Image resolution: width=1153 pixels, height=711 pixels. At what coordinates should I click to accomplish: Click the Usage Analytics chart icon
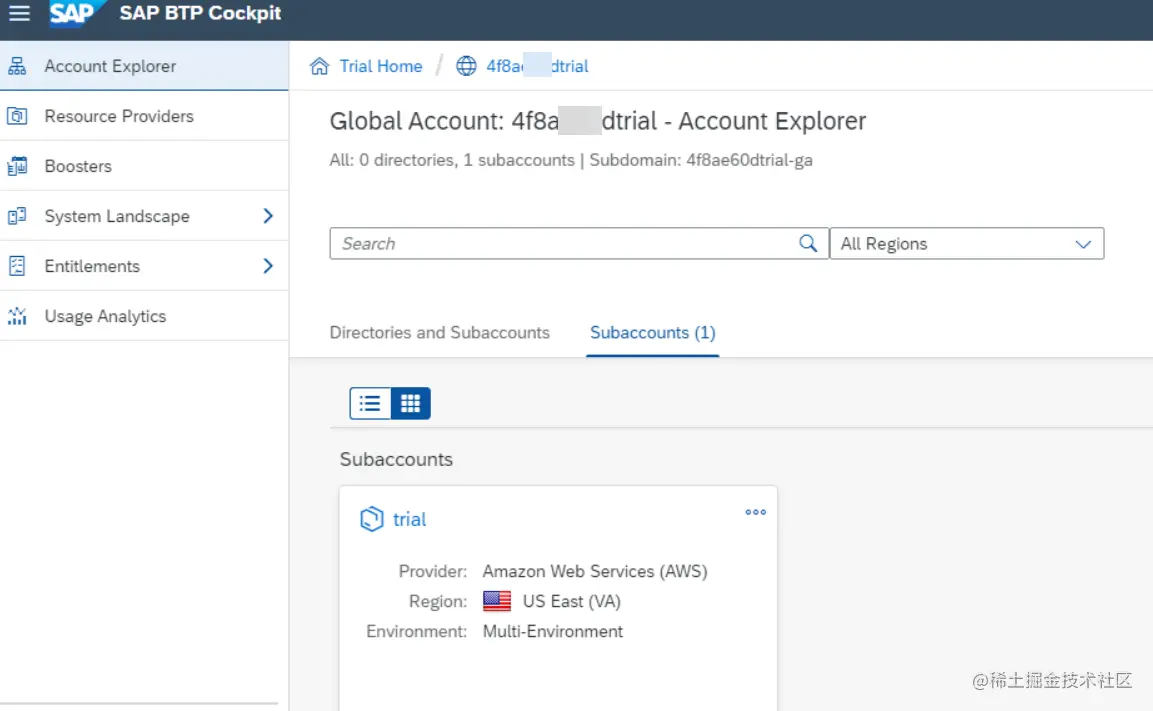click(x=17, y=316)
